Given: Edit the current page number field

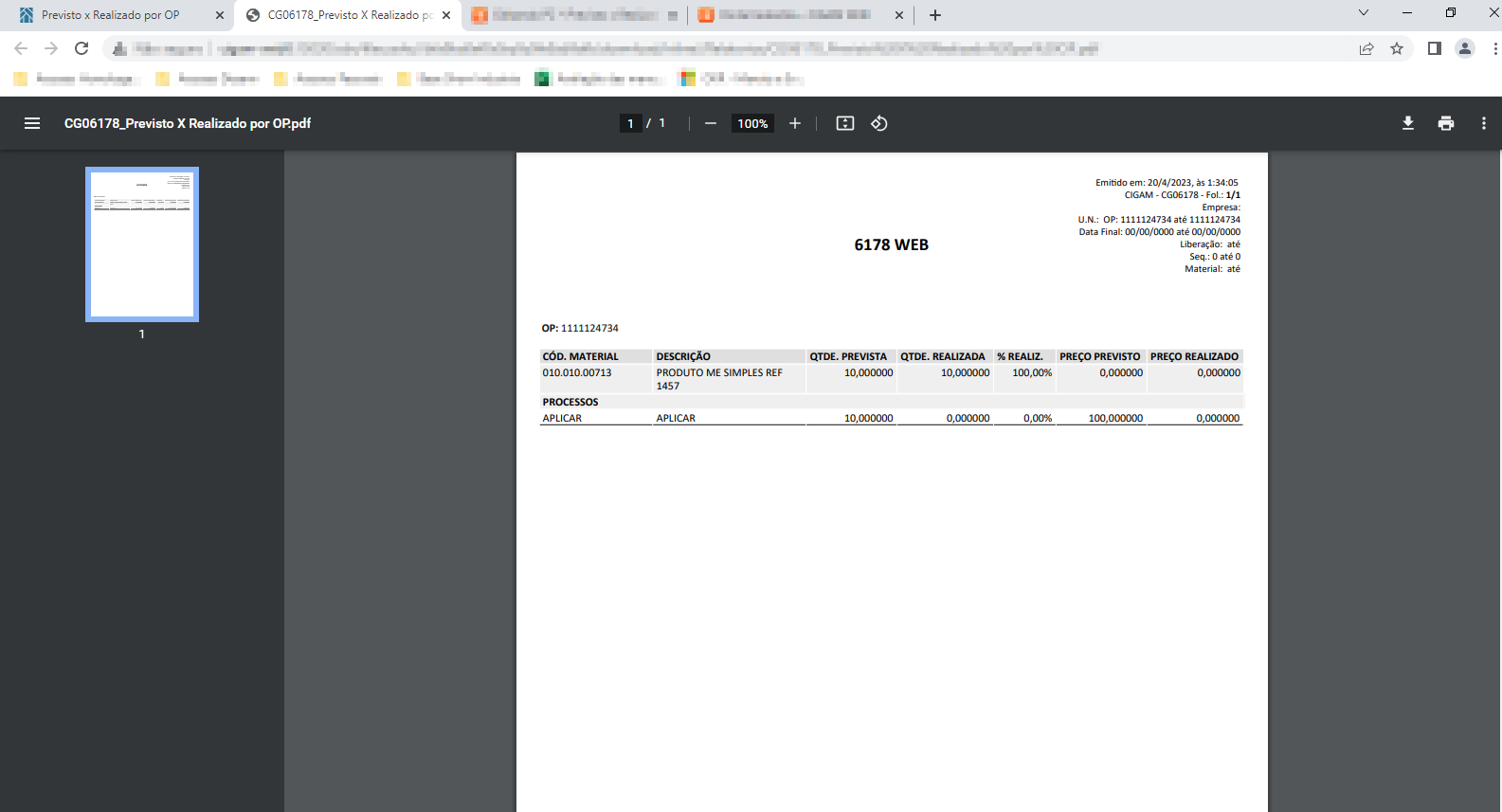Looking at the screenshot, I should tap(630, 123).
